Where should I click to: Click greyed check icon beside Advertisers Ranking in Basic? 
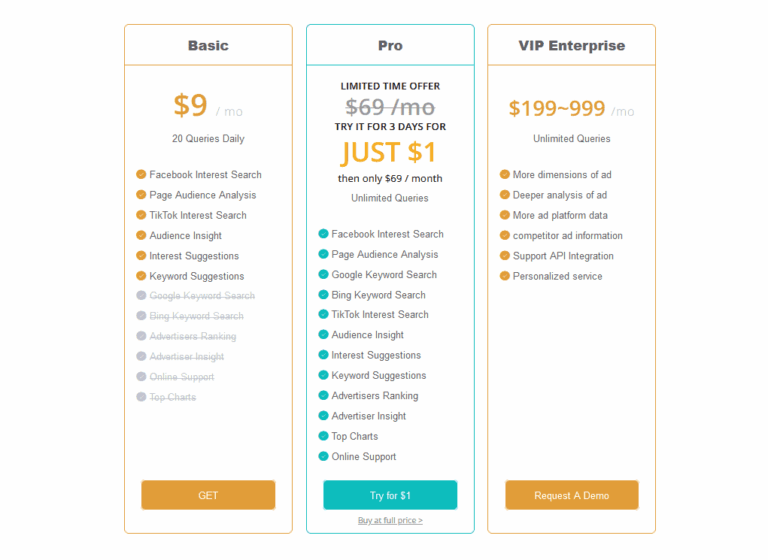pos(141,336)
